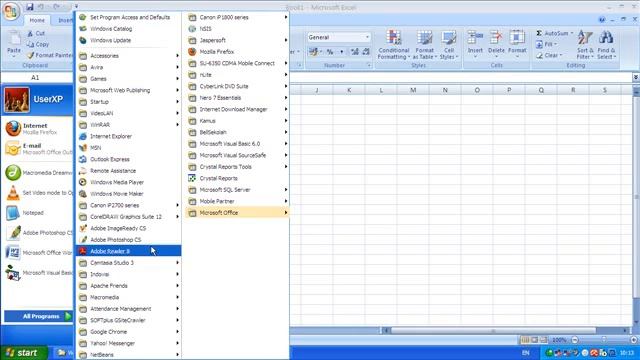Open Internet Download Manager menu entry
This screenshot has height=360, width=640.
pyautogui.click(x=237, y=109)
